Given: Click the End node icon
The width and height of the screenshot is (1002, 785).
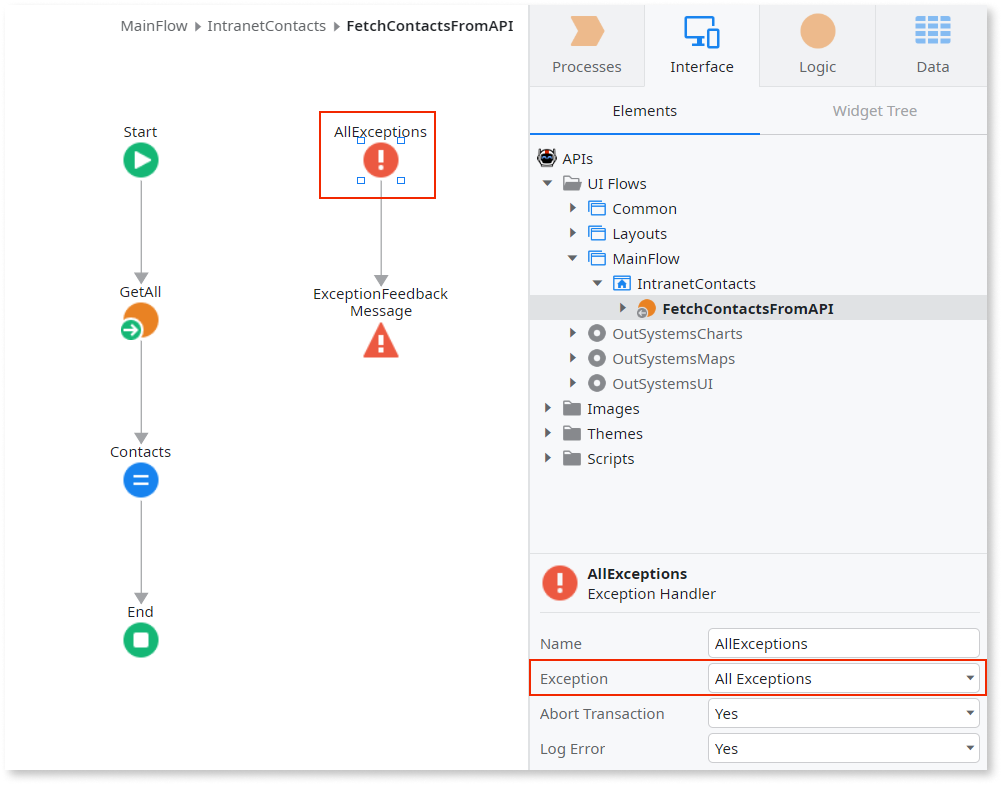Looking at the screenshot, I should pyautogui.click(x=141, y=640).
